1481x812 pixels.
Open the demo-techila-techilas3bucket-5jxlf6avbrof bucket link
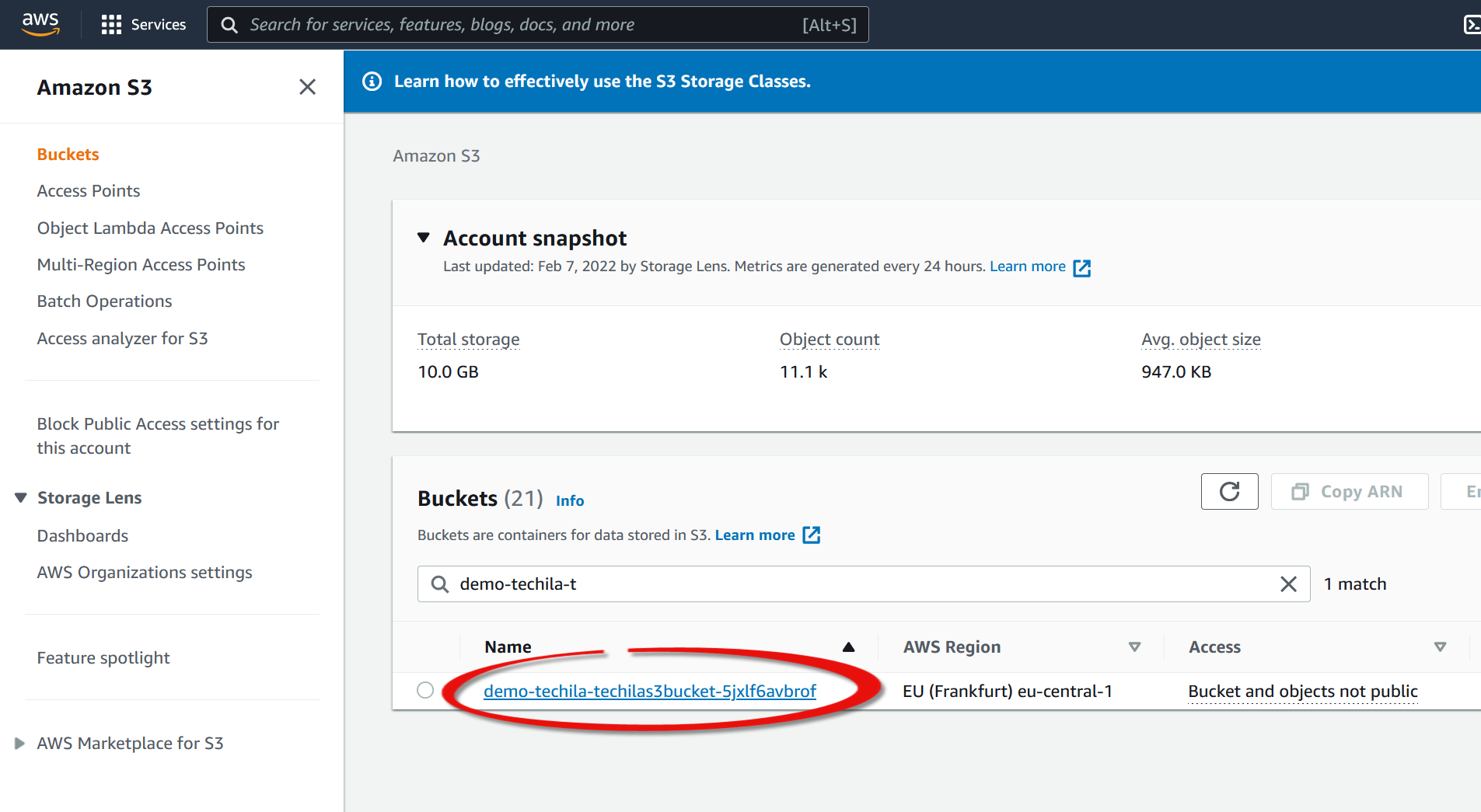[649, 692]
